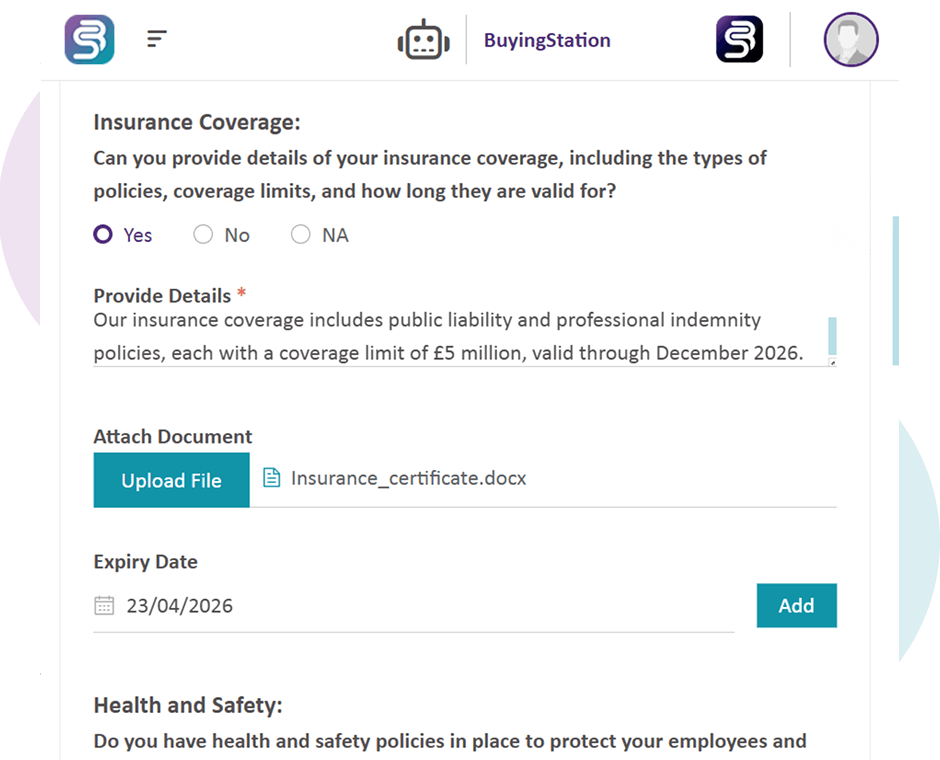Choose the NA radio option
Viewport: 940px width, 760px height.
[300, 235]
